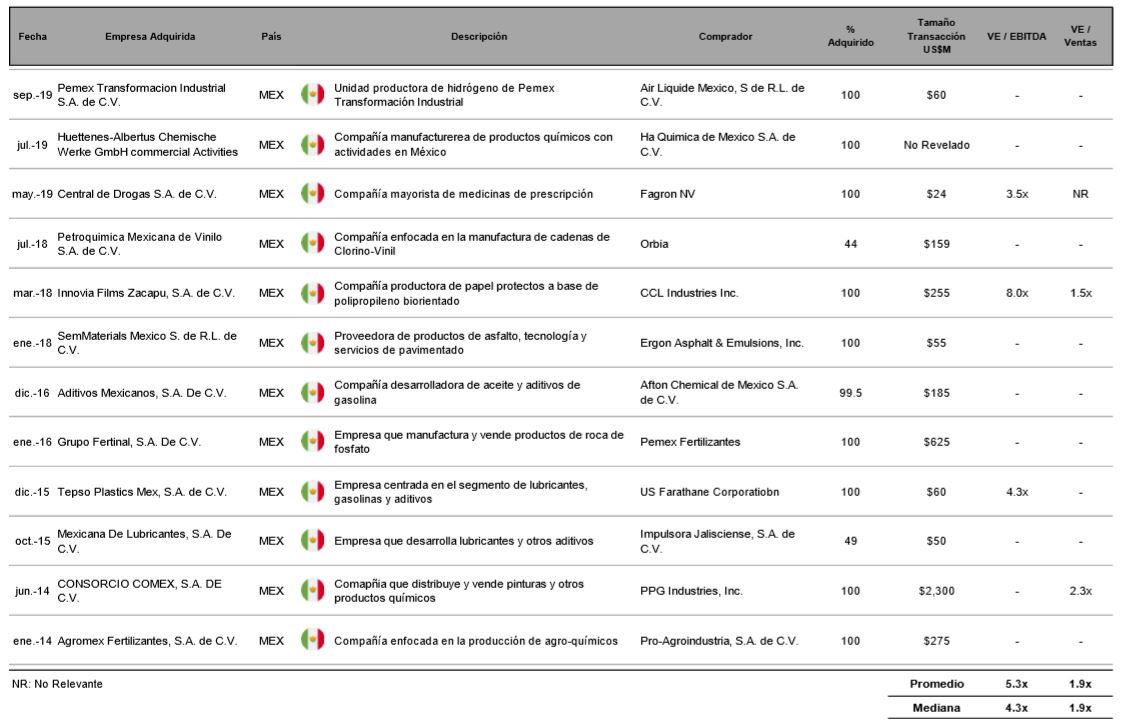
Task: Click the 'Descripción' column header
Action: pos(479,36)
